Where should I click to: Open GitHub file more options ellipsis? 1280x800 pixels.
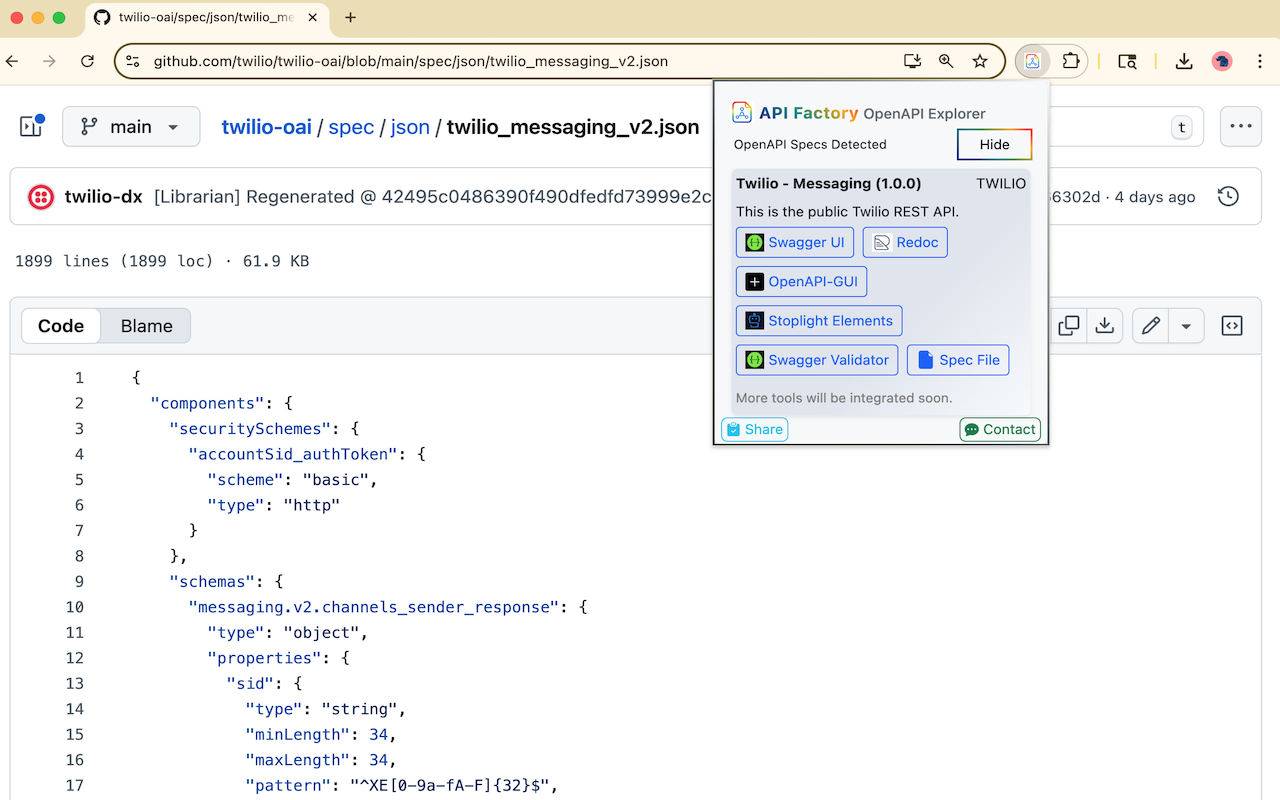click(1241, 126)
